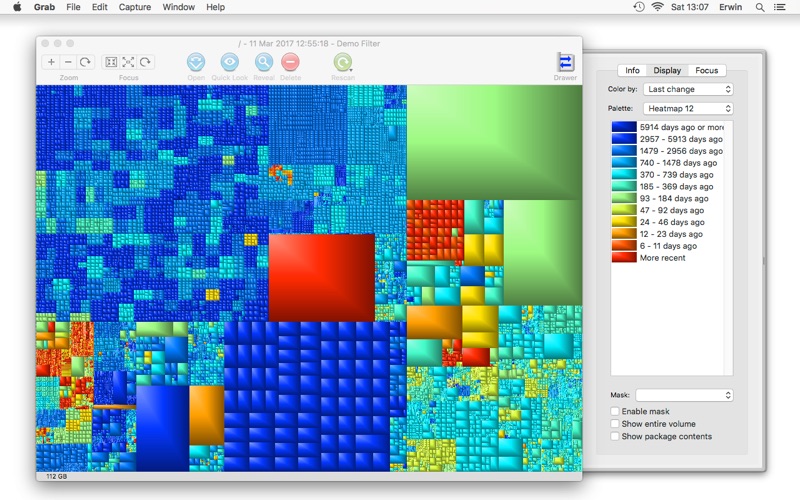This screenshot has width=800, height=500.
Task: Open the Grab menu
Action: point(44,7)
